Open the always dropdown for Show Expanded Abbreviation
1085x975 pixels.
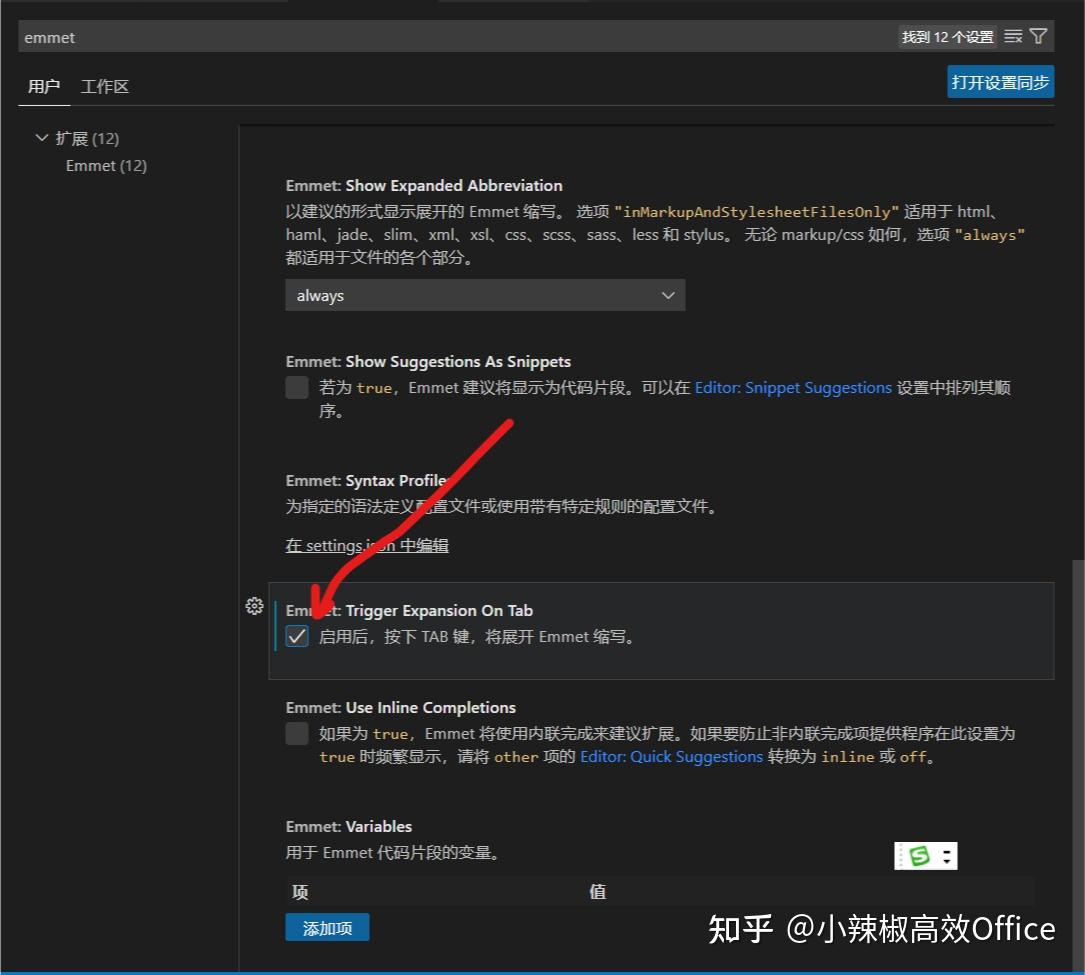pyautogui.click(x=485, y=295)
